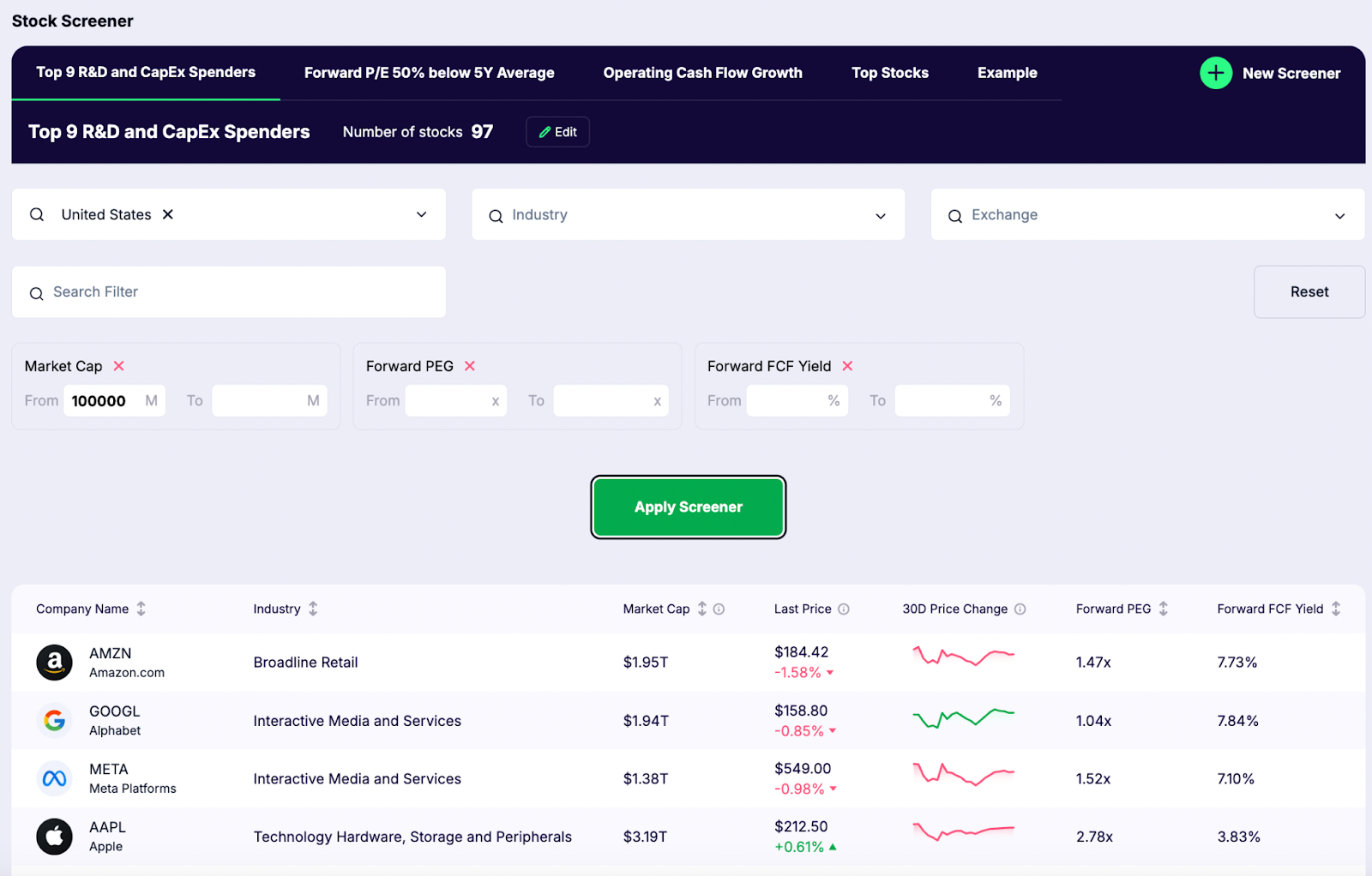The width and height of the screenshot is (1372, 876).
Task: Click the Stock Screener page title
Action: pos(73,21)
